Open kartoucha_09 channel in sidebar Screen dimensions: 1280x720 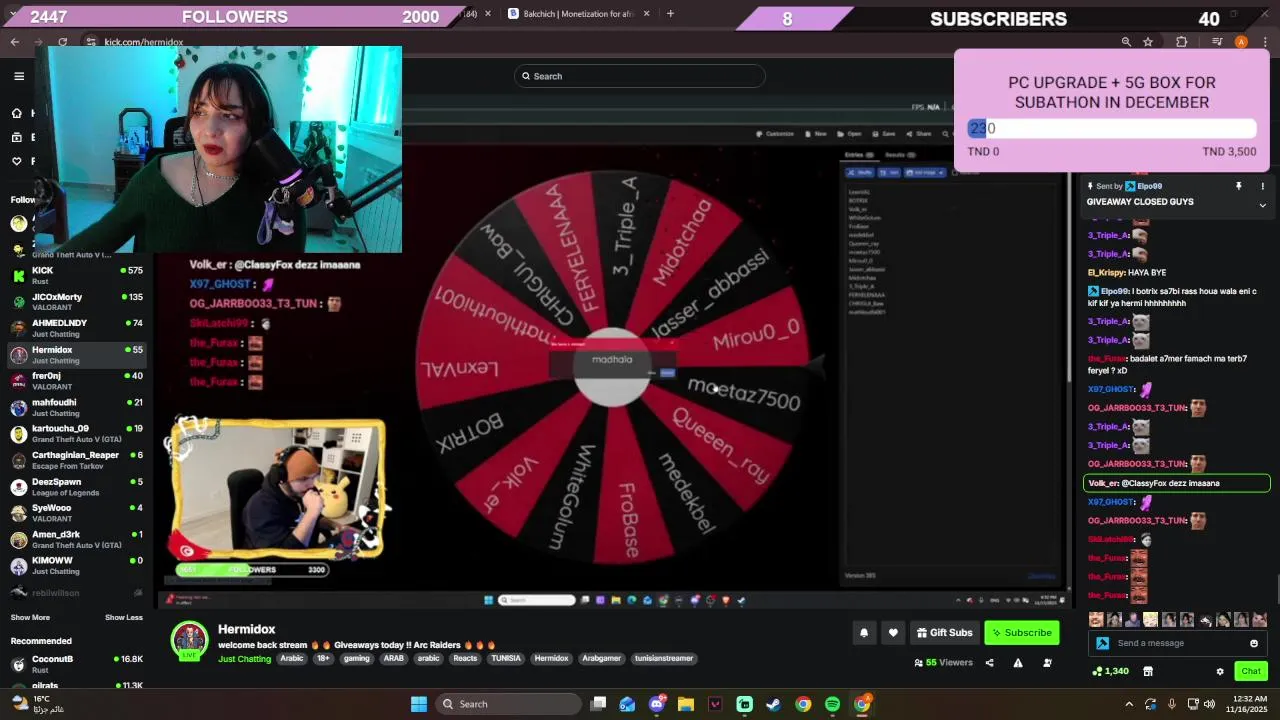[77, 434]
